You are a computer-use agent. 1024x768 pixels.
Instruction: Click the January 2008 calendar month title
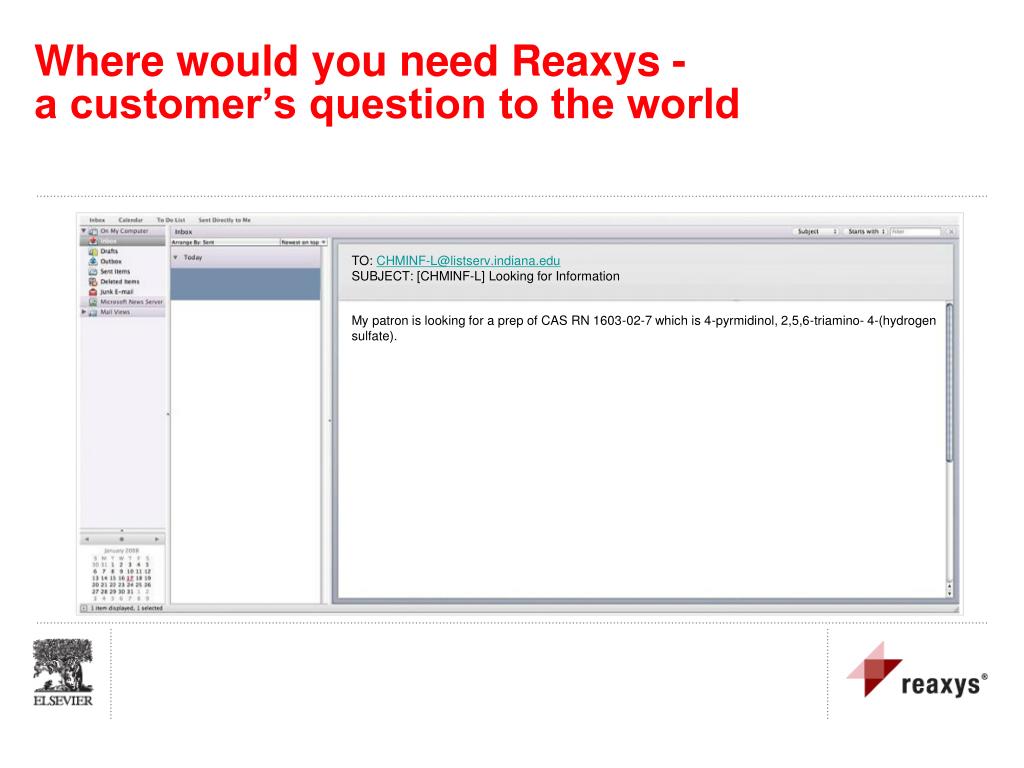pos(121,551)
